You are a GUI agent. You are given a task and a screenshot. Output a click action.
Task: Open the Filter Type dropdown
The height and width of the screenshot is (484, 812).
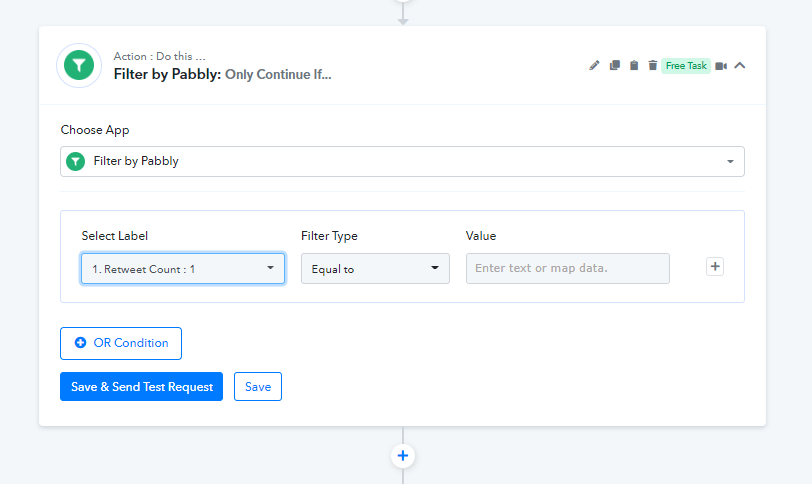[x=375, y=268]
